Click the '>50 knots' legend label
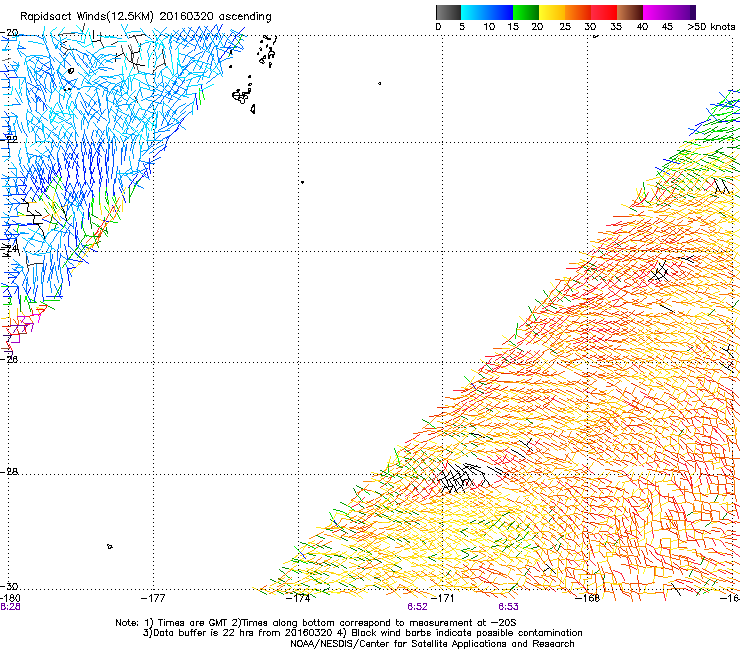This screenshot has height=650, width=740. coord(711,27)
